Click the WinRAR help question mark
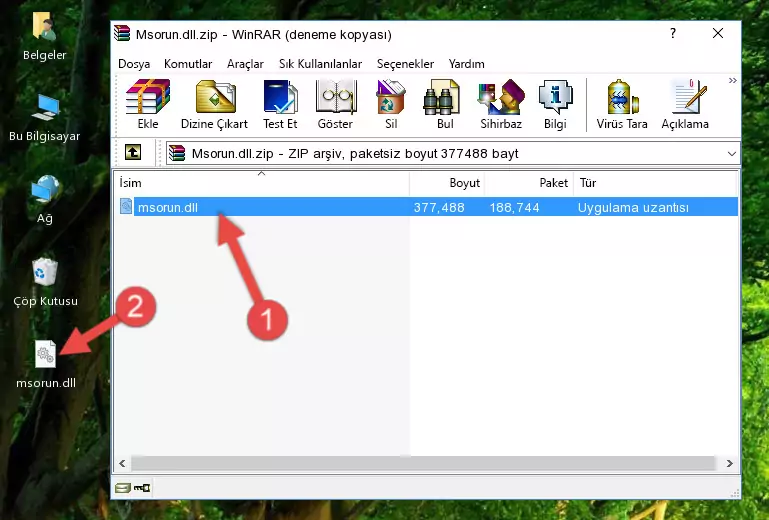The height and width of the screenshot is (520, 769). pyautogui.click(x=673, y=33)
